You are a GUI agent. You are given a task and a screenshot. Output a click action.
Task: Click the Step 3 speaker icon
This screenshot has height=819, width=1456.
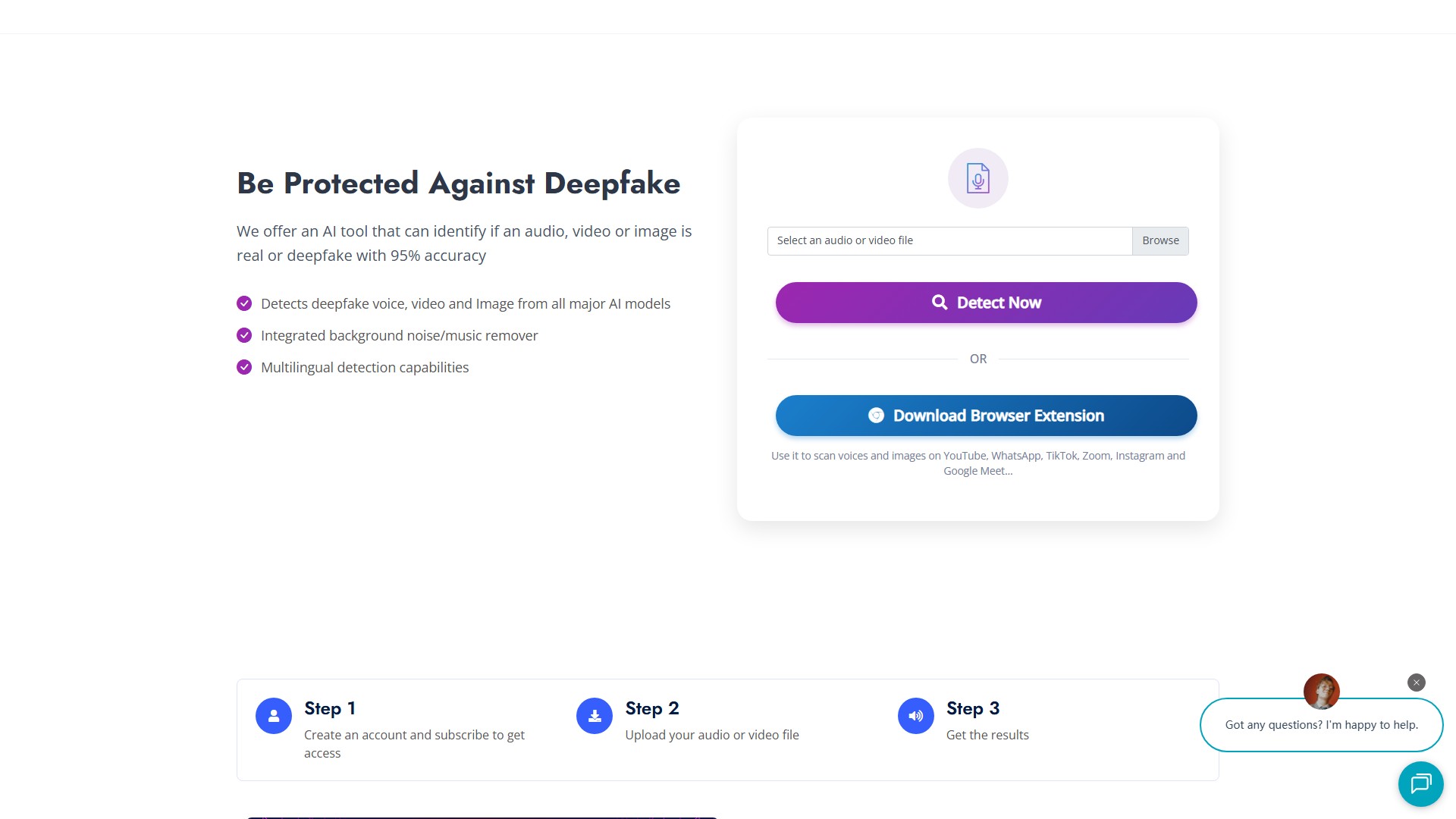click(x=915, y=715)
